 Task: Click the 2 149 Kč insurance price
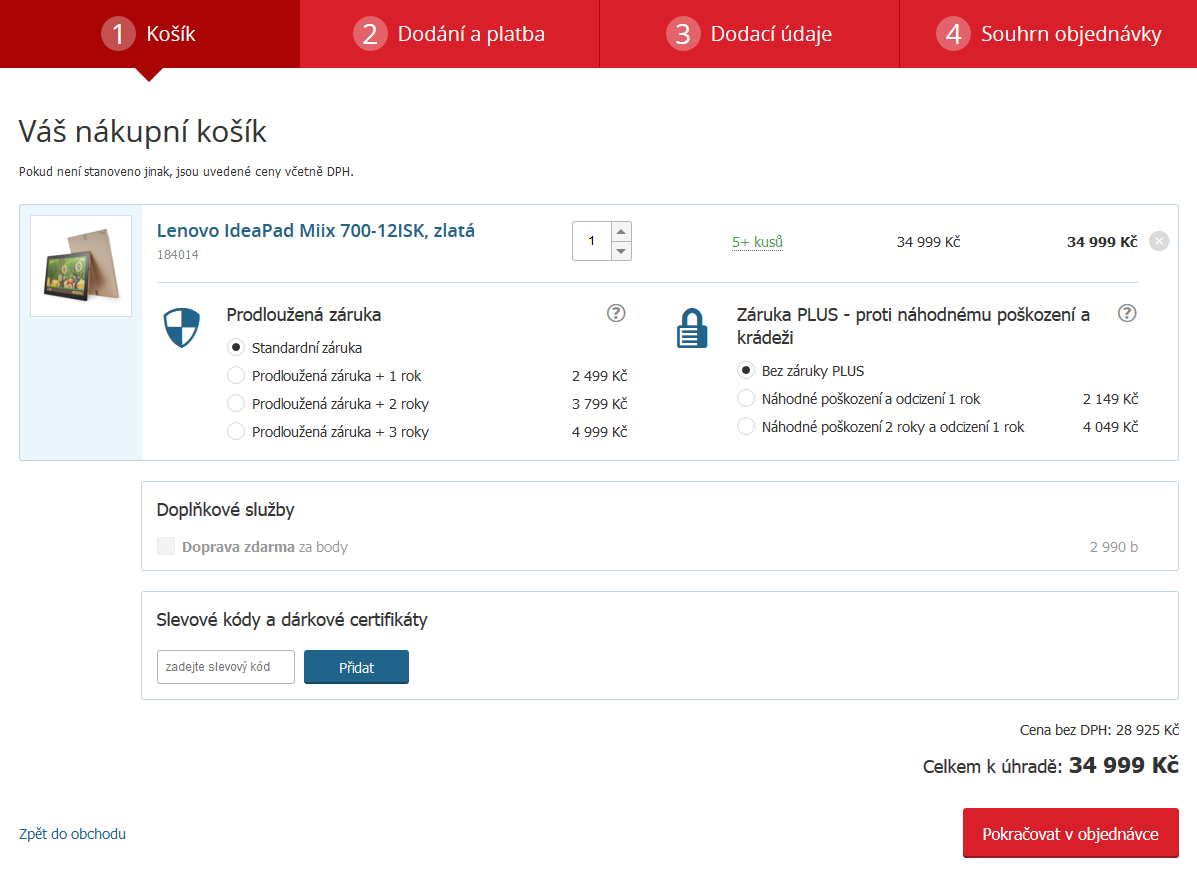1110,399
